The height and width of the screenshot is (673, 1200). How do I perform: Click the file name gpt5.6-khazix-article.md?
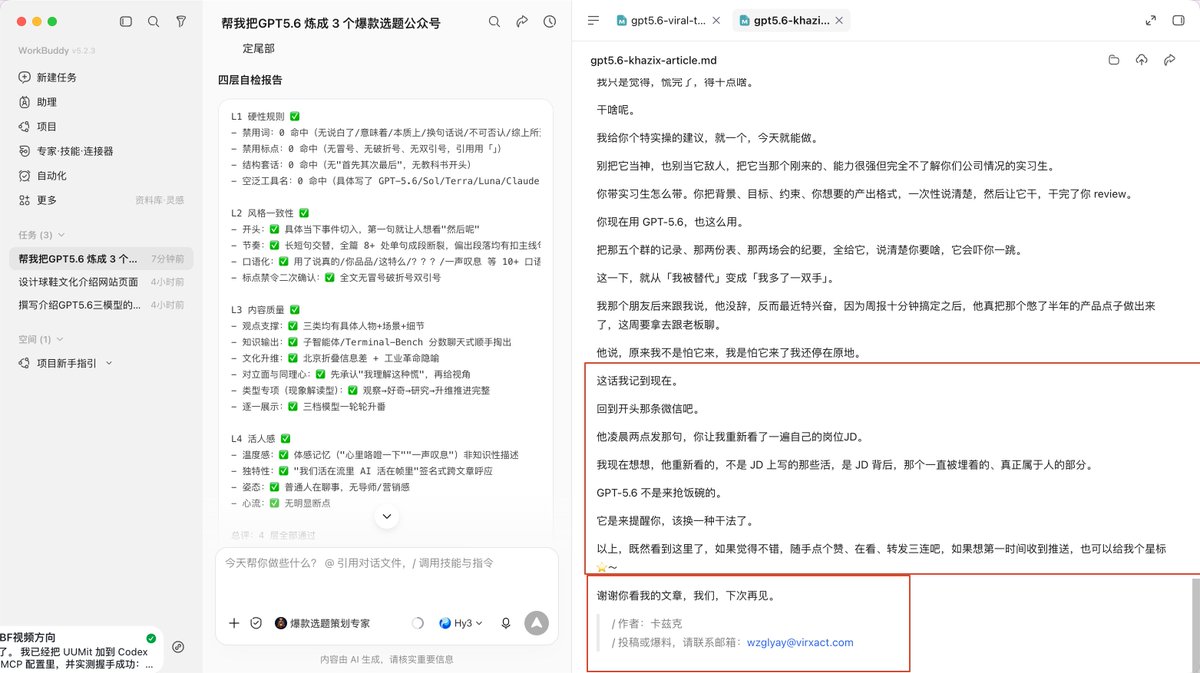pyautogui.click(x=653, y=60)
